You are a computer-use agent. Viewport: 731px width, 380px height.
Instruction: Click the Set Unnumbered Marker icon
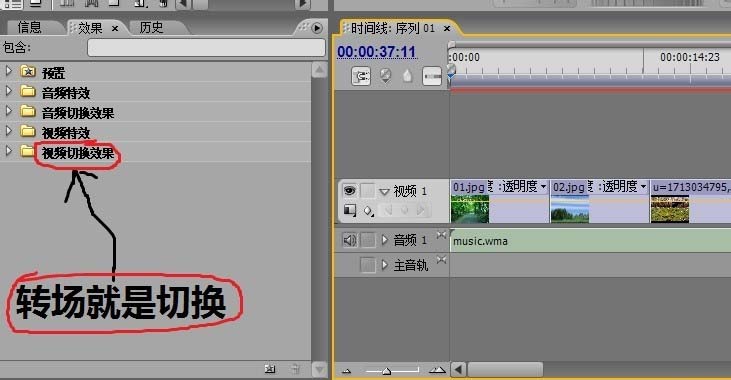click(x=407, y=76)
